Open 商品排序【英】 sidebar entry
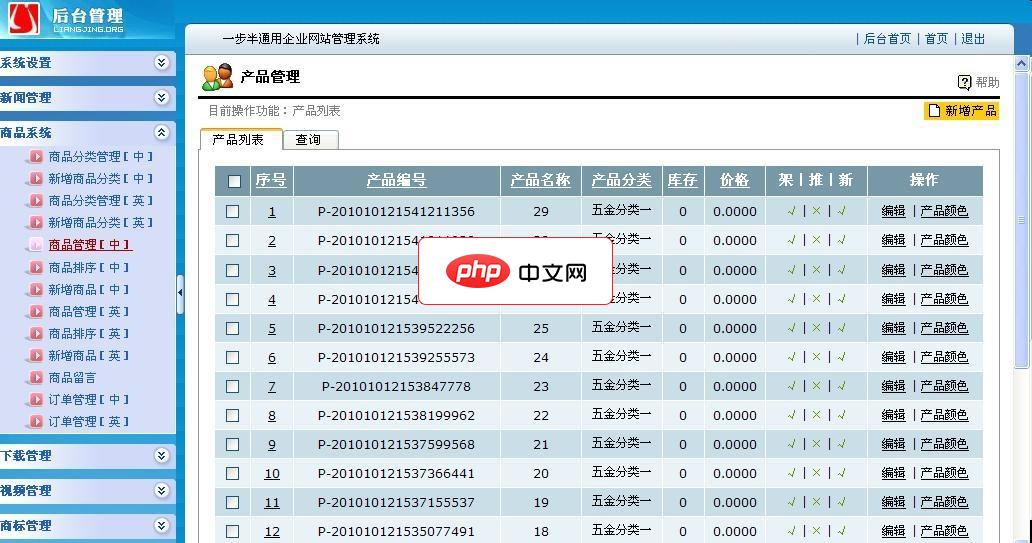Screen dimensions: 1032x543 tap(88, 333)
